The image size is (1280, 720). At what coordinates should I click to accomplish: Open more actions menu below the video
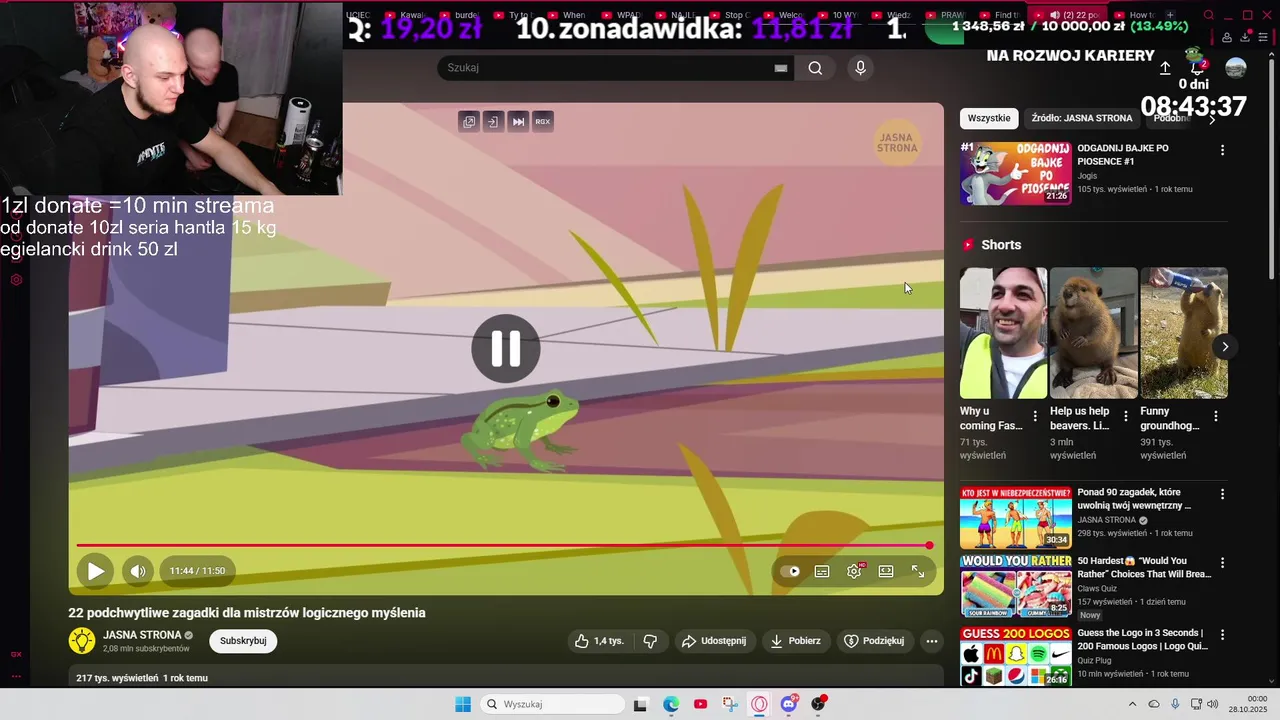coord(932,641)
